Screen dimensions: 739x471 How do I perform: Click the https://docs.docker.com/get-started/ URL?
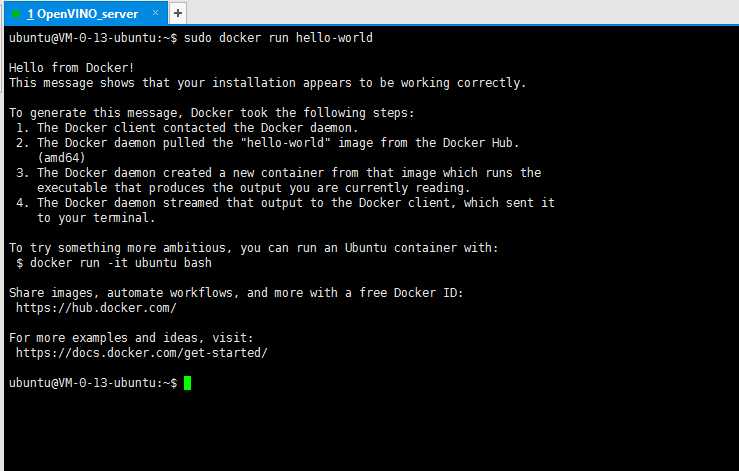[x=141, y=353]
